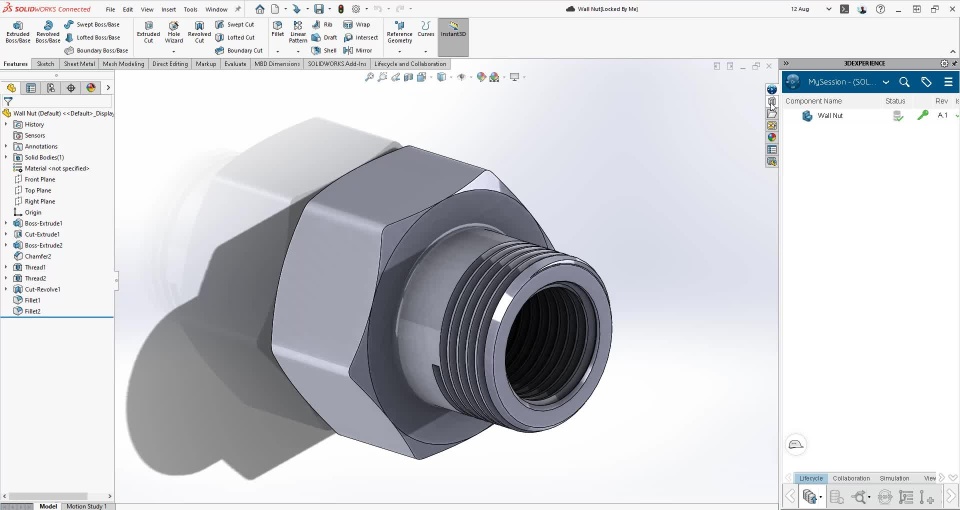
Task: Open the Motion Study 1 tab
Action: (x=86, y=506)
